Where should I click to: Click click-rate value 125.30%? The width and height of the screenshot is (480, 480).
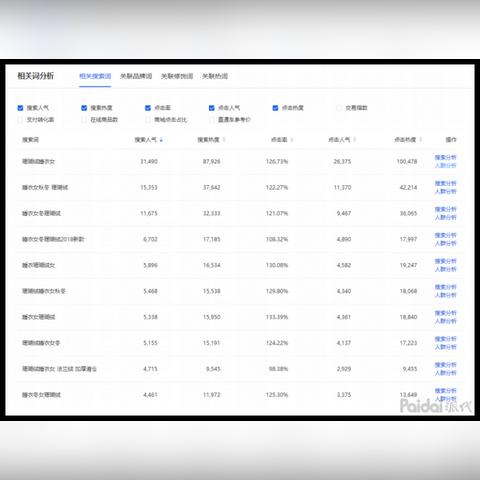click(x=277, y=395)
